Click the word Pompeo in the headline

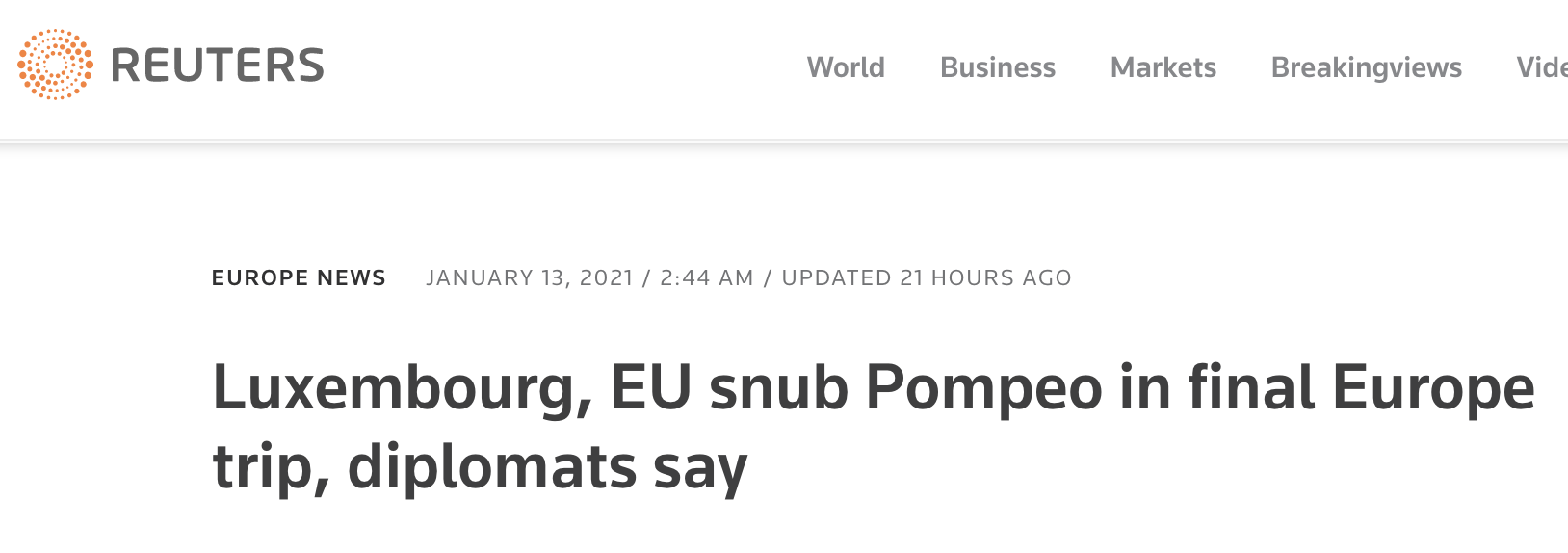[983, 389]
